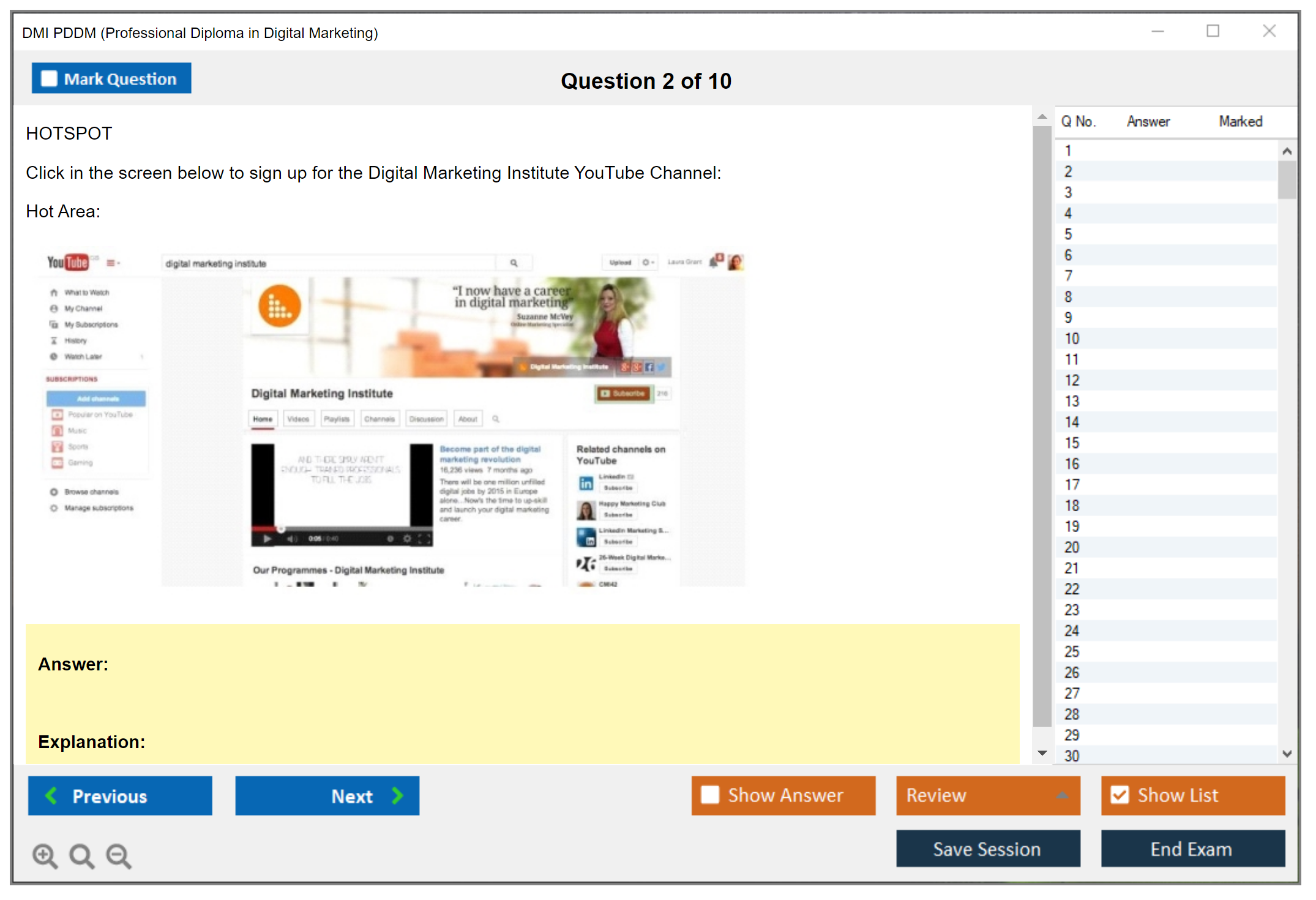Click the zoom in magnifier icon

click(x=44, y=855)
